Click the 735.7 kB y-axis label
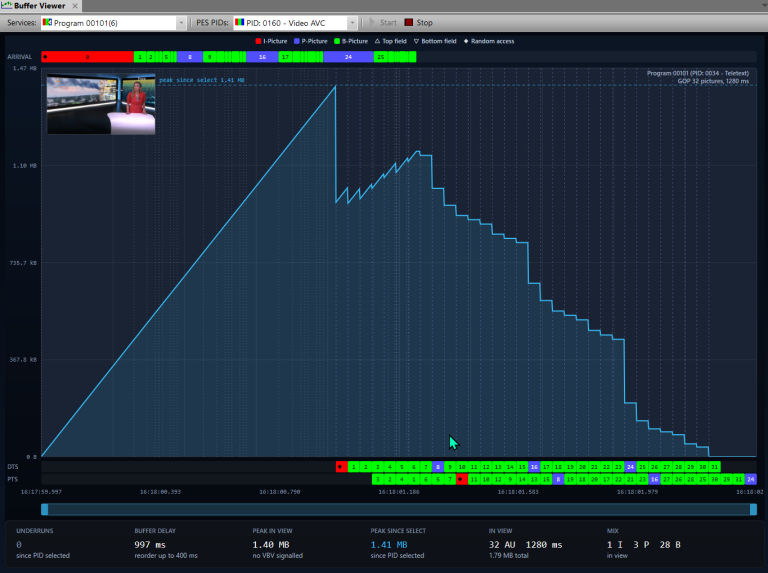This screenshot has height=573, width=768. pyautogui.click(x=23, y=263)
